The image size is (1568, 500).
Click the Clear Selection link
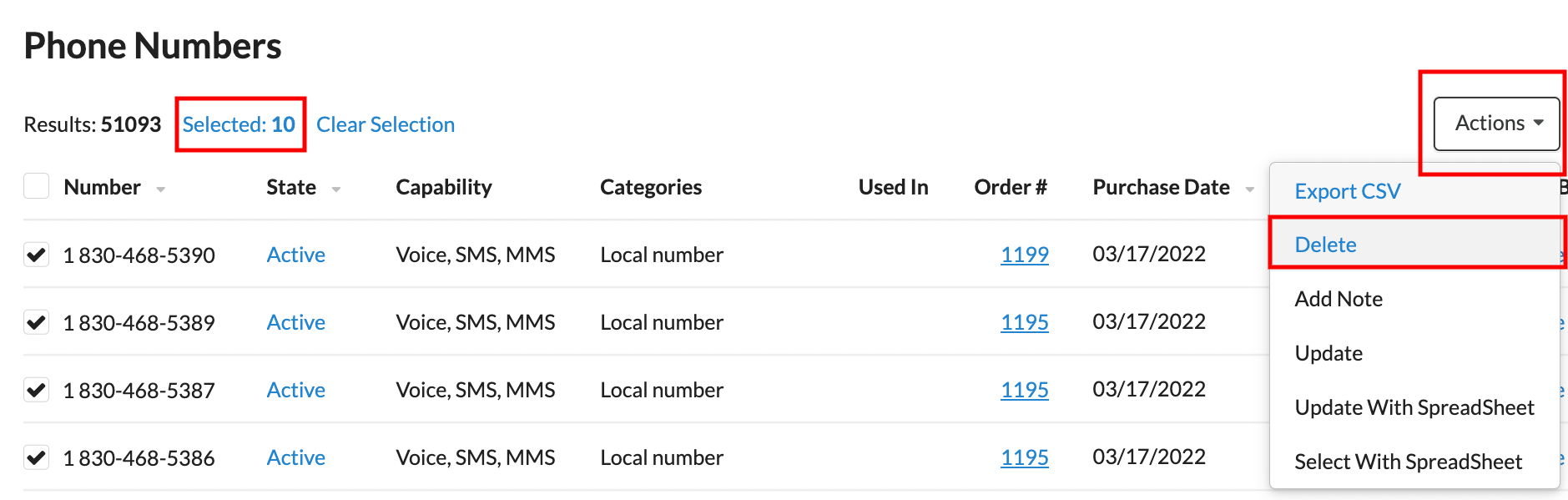tap(386, 124)
